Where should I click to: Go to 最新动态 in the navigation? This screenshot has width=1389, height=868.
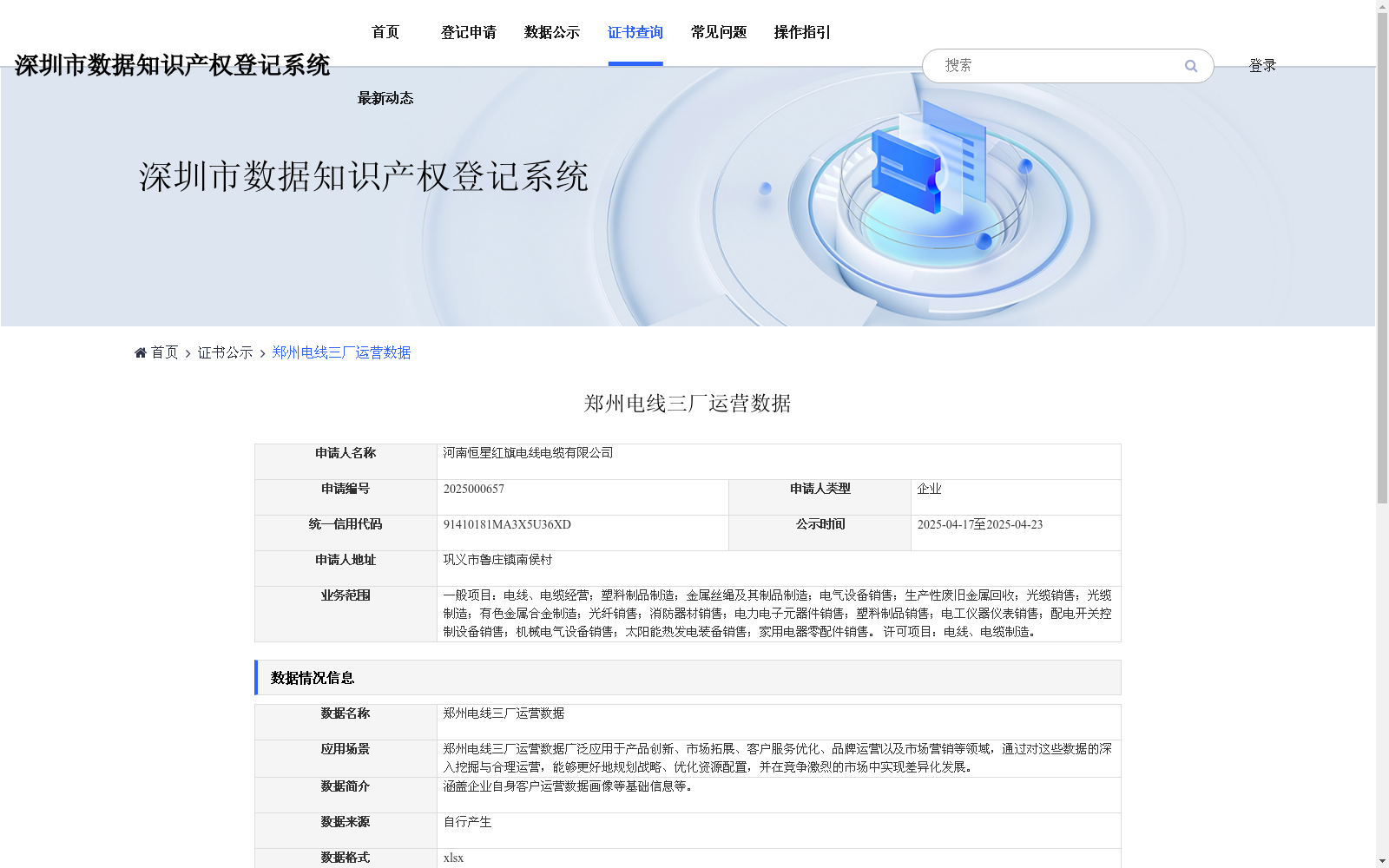point(385,99)
